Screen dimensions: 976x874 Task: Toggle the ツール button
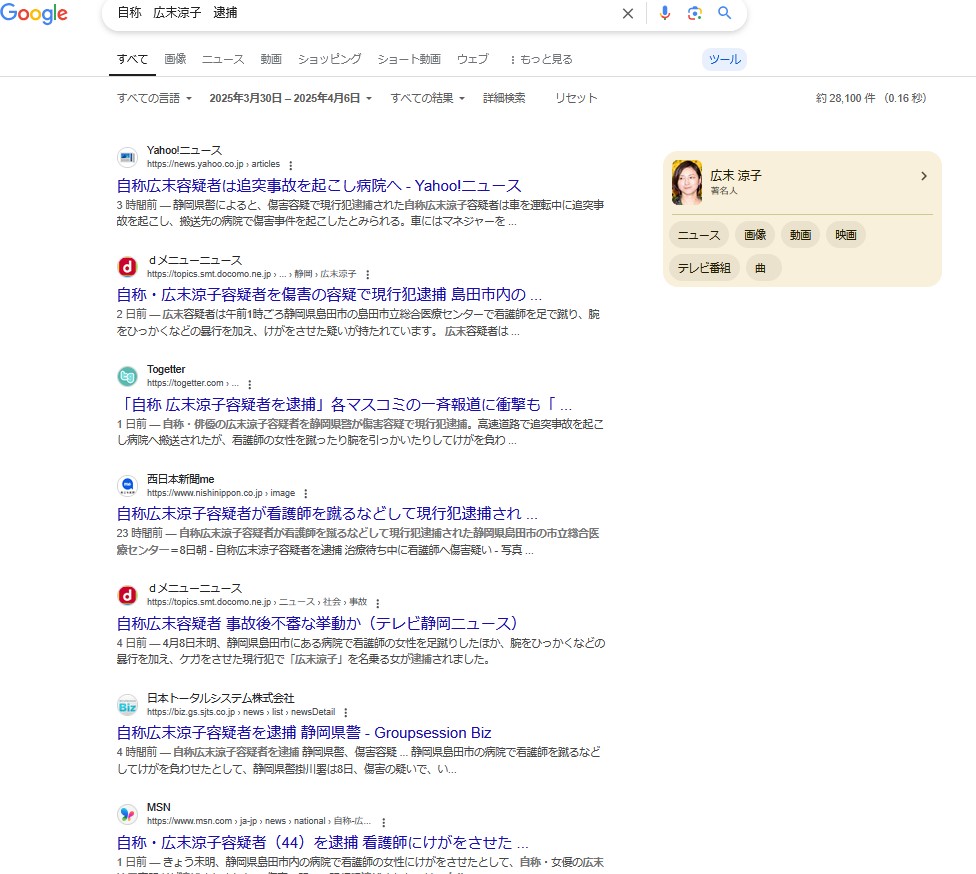[x=725, y=59]
